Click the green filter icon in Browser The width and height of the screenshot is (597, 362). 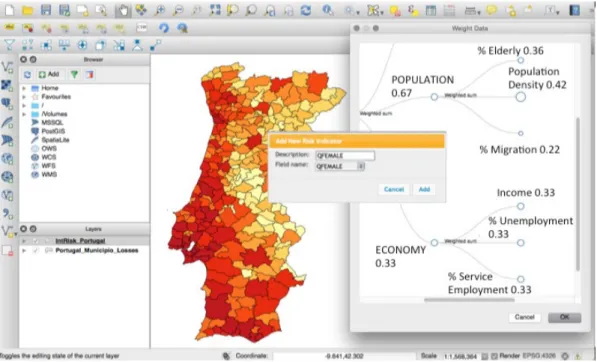tap(74, 75)
